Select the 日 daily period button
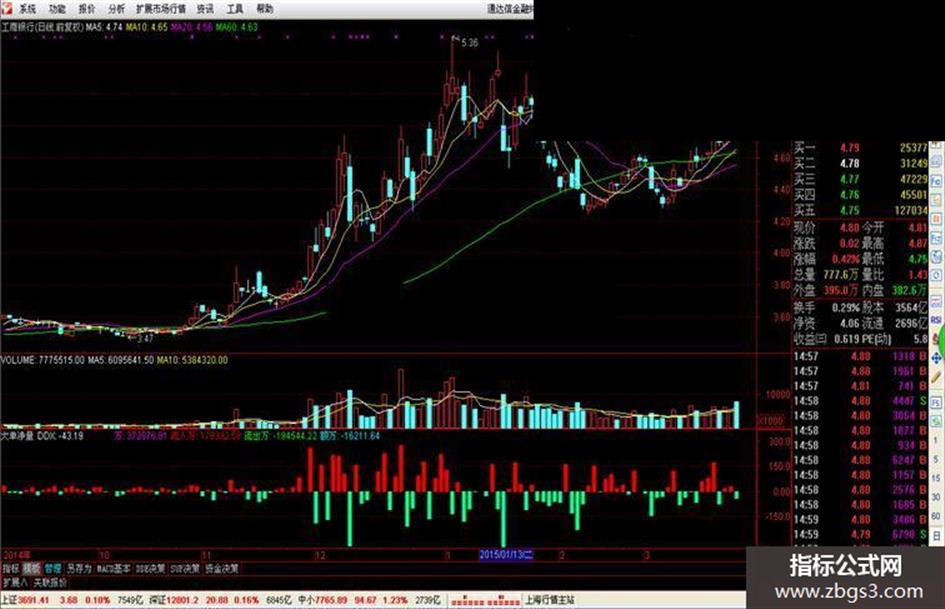Image resolution: width=945 pixels, height=609 pixels. [x=935, y=535]
